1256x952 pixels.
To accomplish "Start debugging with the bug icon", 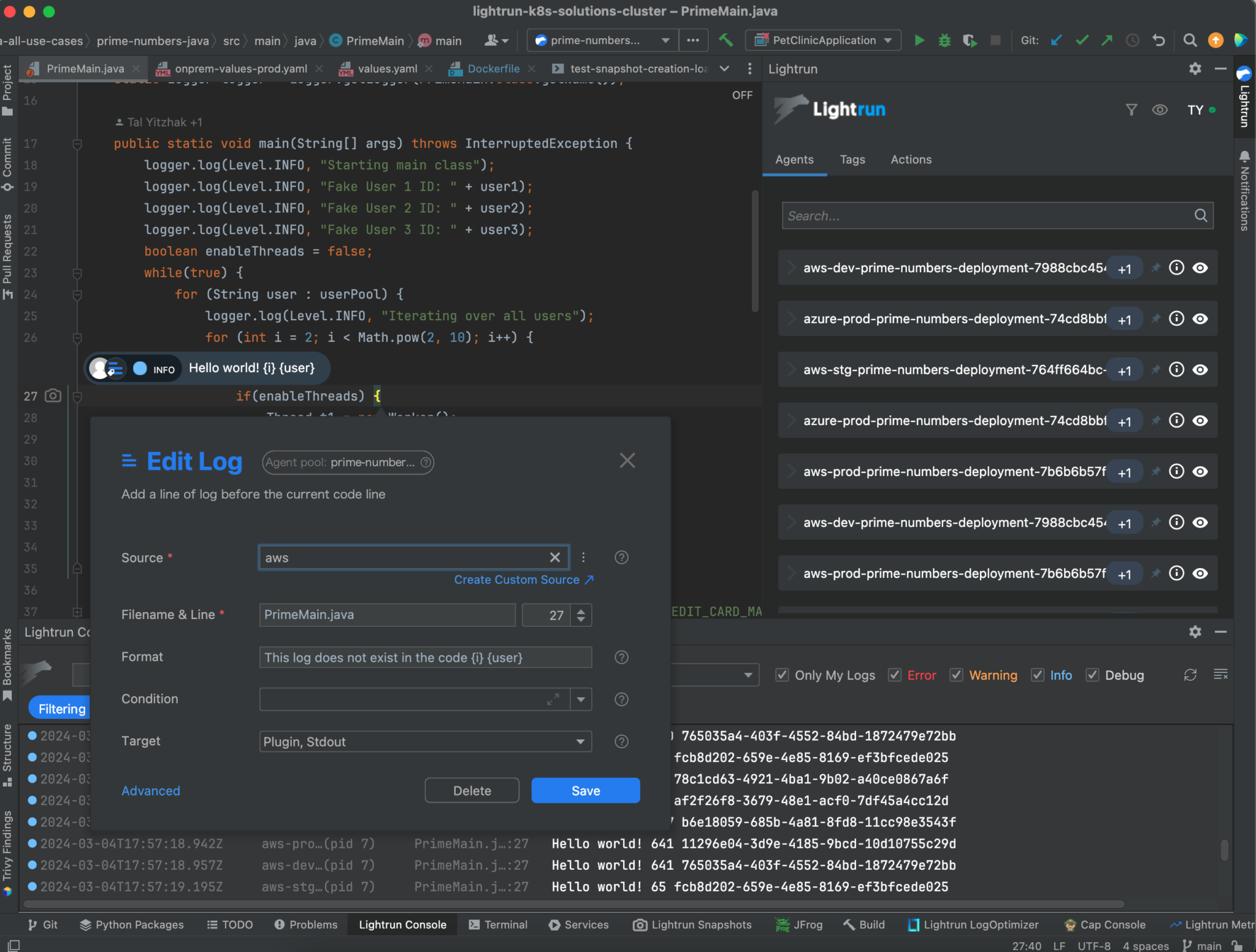I will click(944, 40).
